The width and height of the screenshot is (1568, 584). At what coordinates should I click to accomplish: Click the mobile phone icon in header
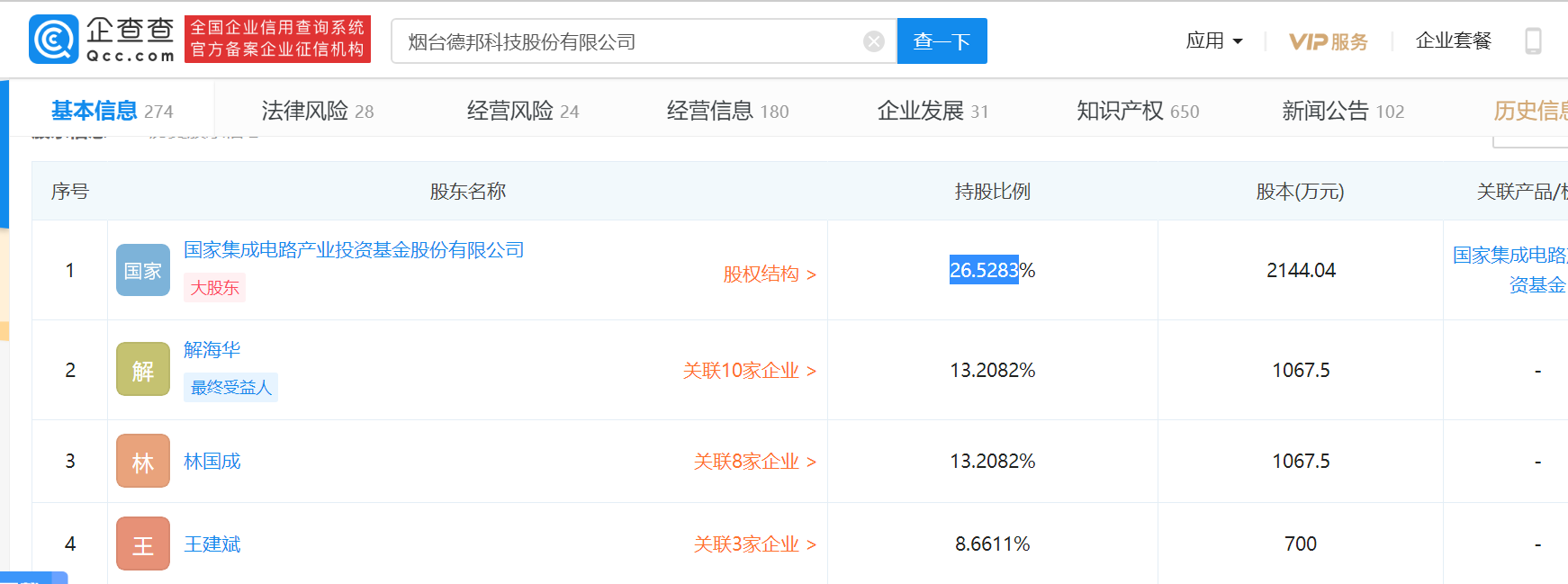click(x=1533, y=40)
